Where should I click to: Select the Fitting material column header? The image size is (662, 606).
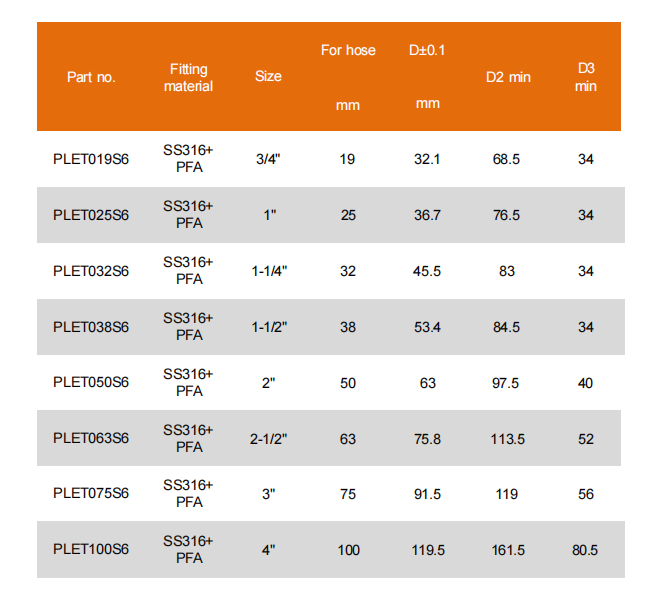coord(189,77)
